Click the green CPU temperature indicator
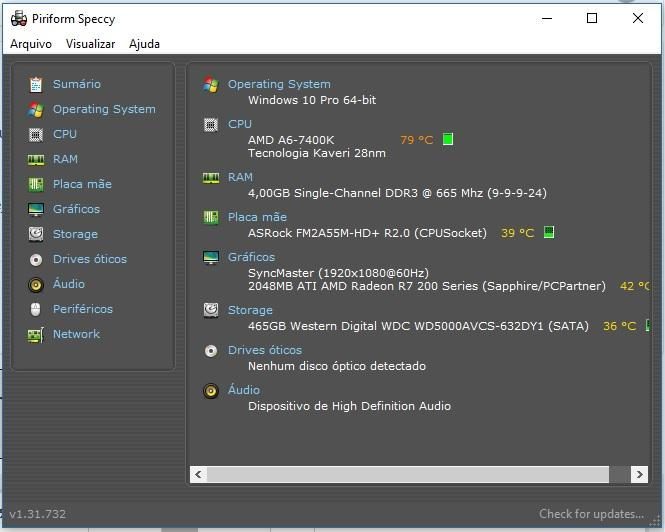This screenshot has width=665, height=532. coord(448,139)
